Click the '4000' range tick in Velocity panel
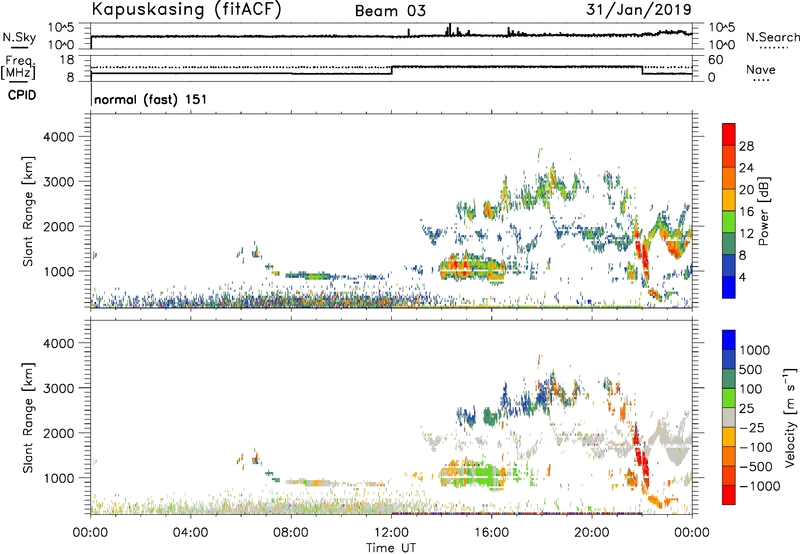The image size is (800, 554). (x=59, y=343)
